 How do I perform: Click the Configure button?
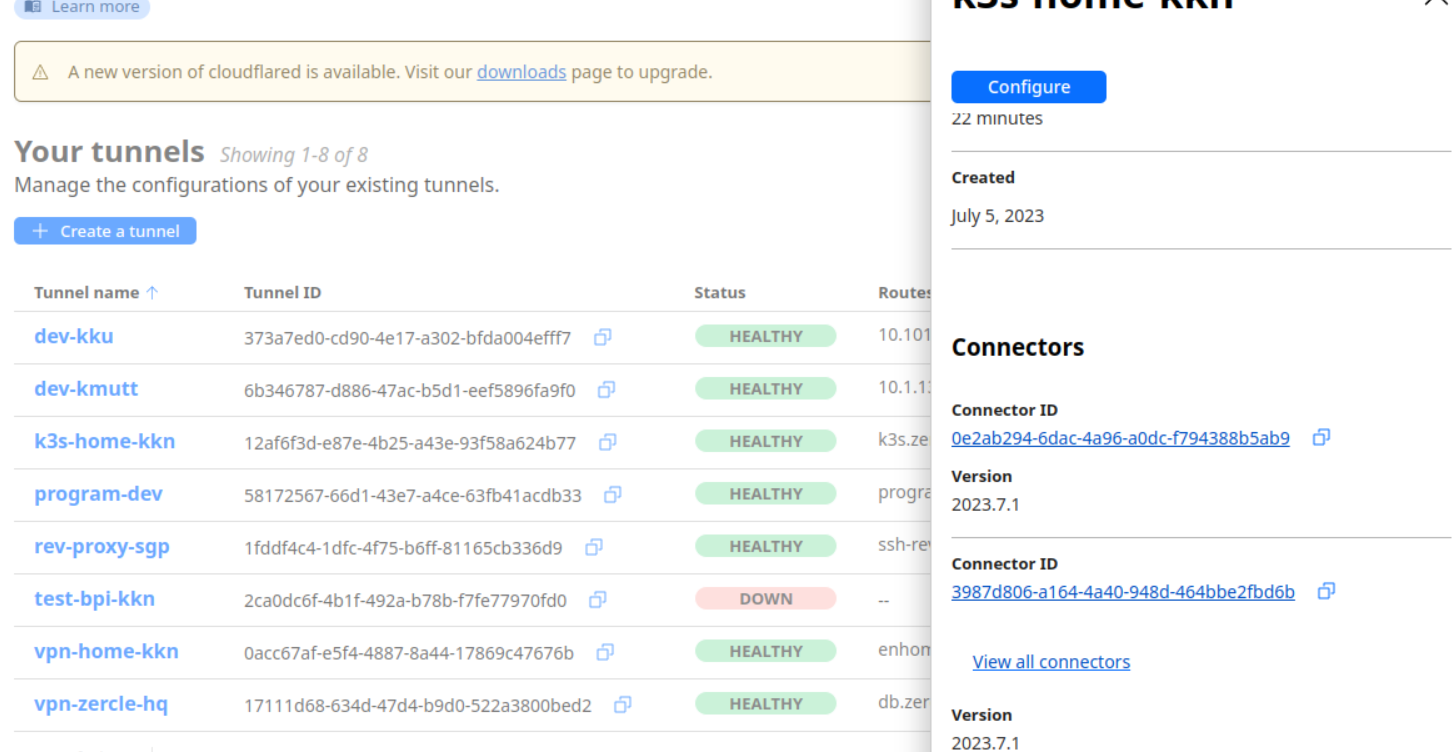coord(1028,87)
